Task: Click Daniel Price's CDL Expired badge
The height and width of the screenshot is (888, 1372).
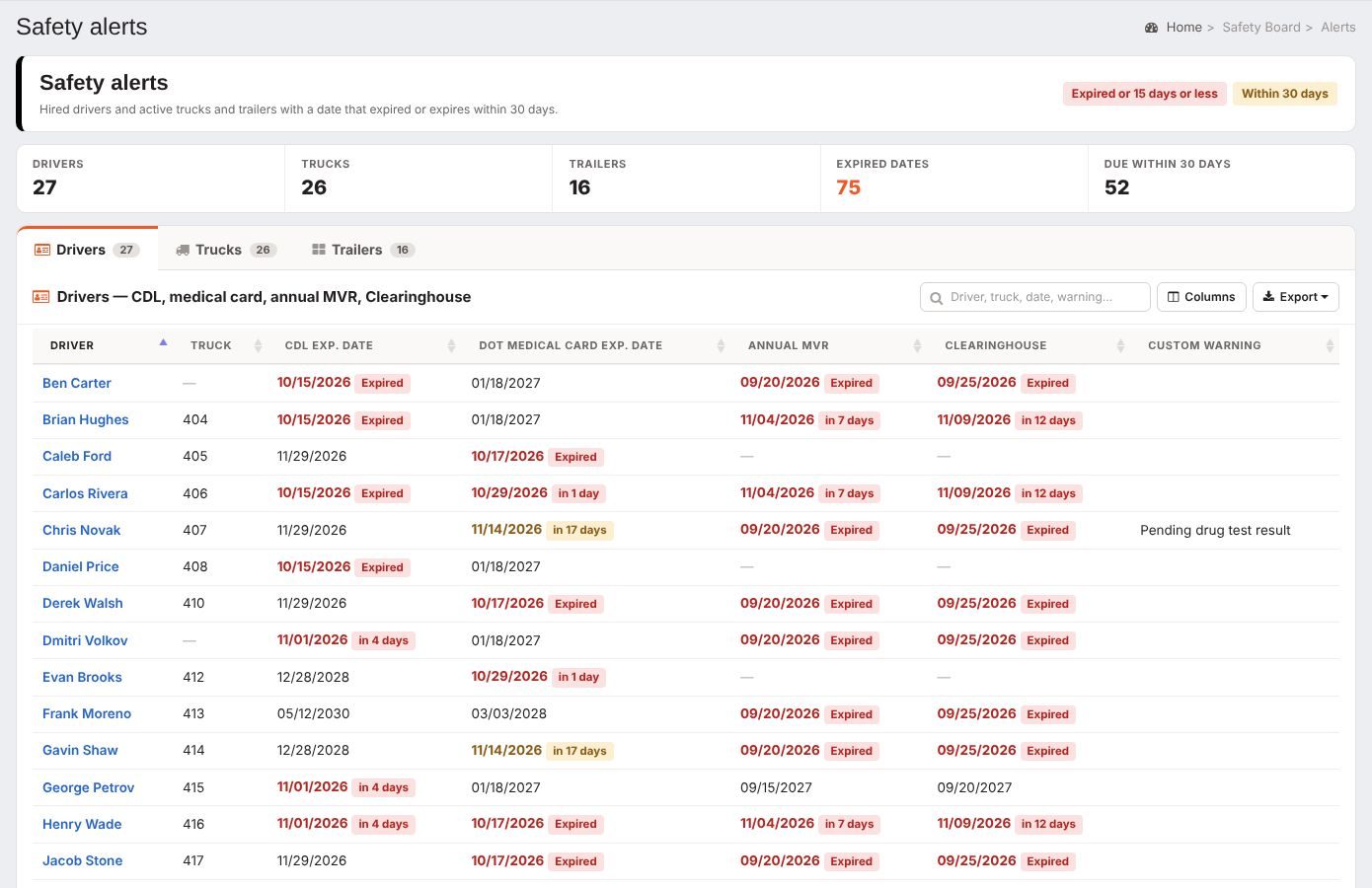Action: coord(382,567)
